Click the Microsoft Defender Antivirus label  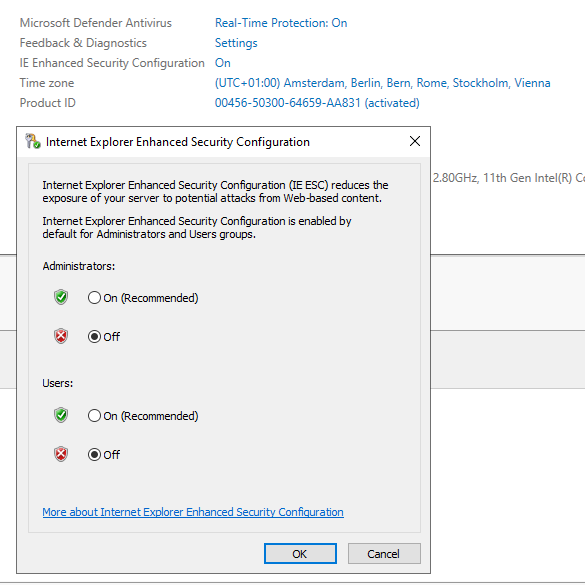(96, 23)
